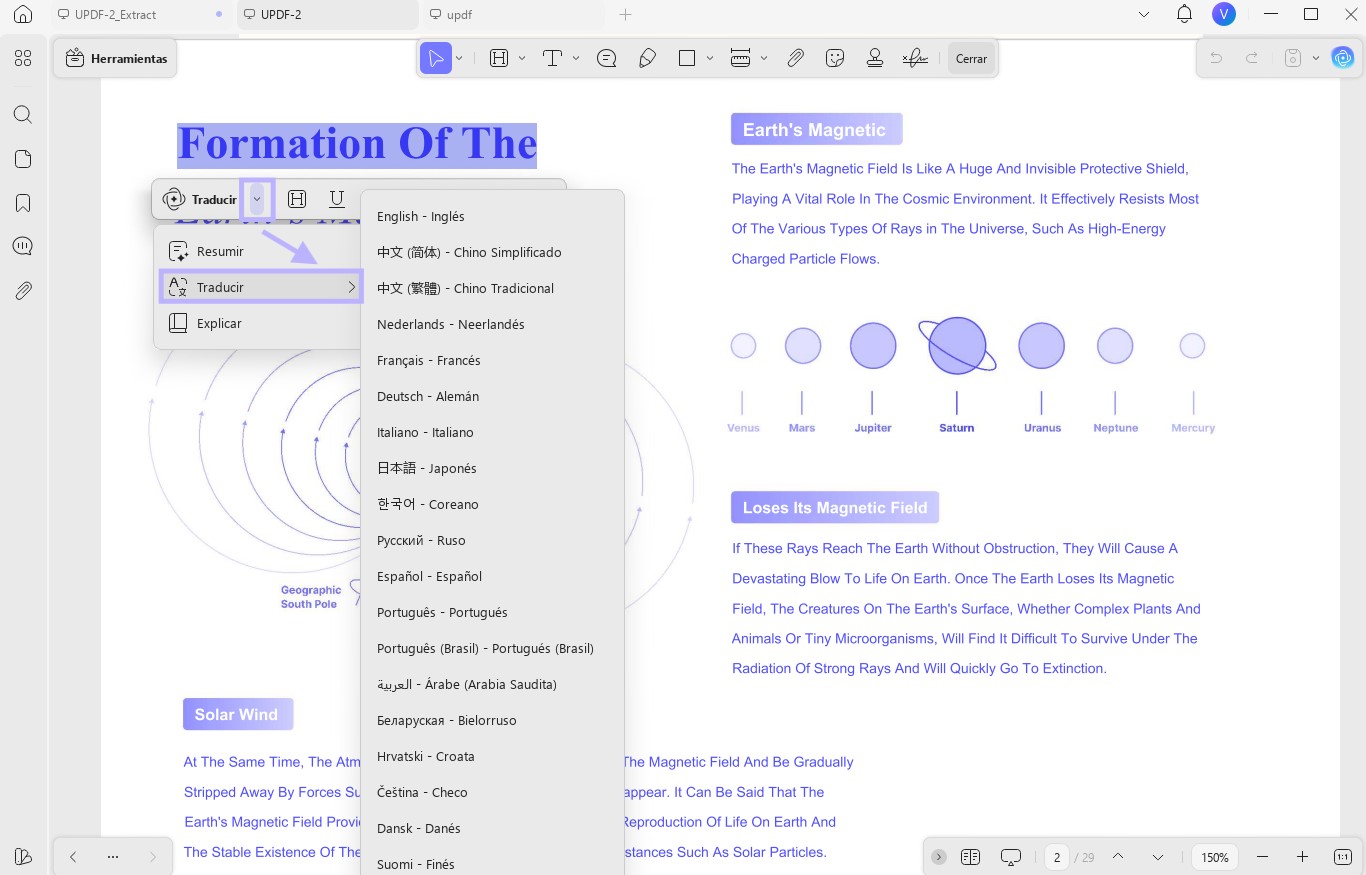Image resolution: width=1366 pixels, height=875 pixels.
Task: Click the Herramientas button
Action: (116, 58)
